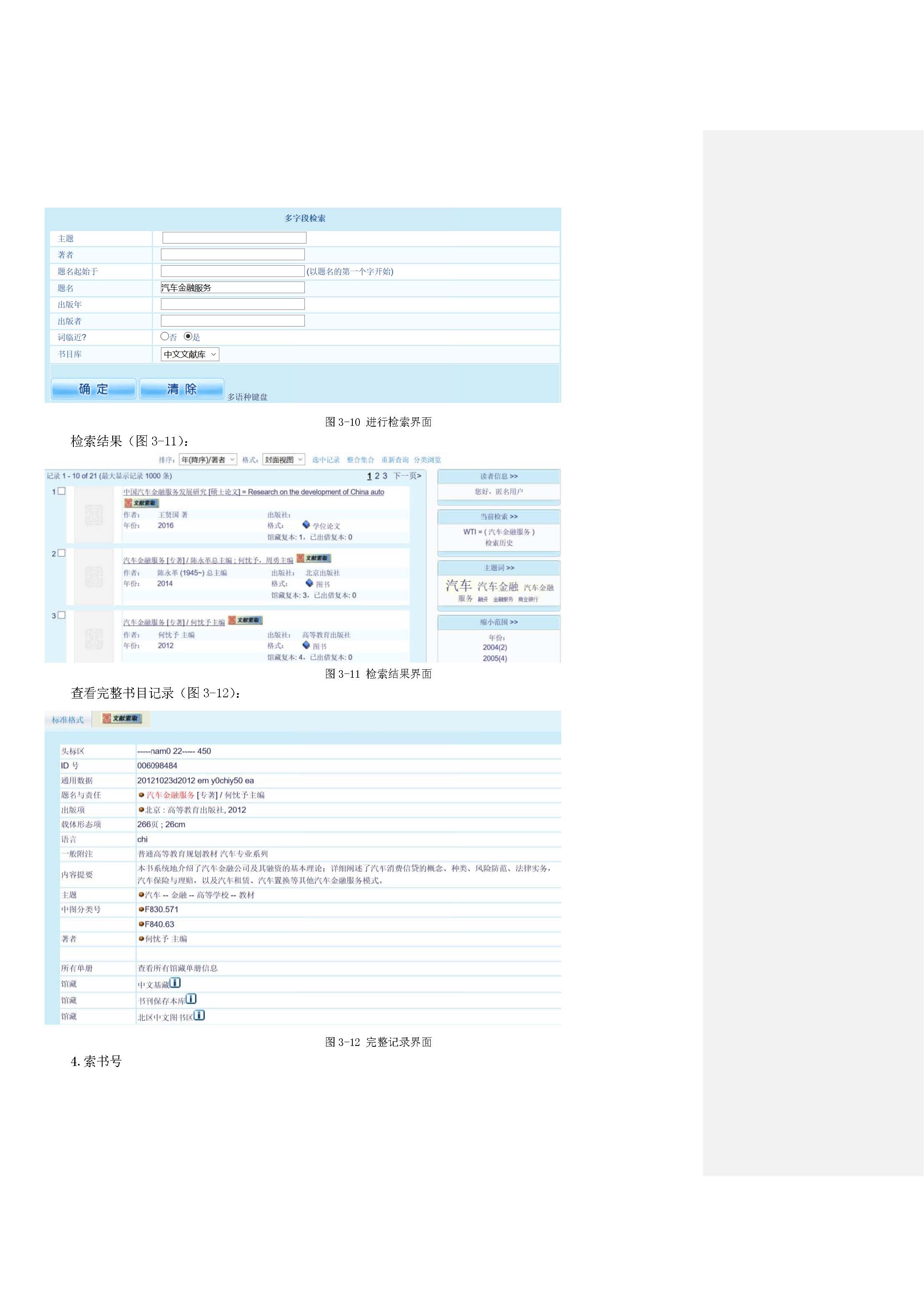Open the 书目库 中文文献库 dropdown

(190, 354)
